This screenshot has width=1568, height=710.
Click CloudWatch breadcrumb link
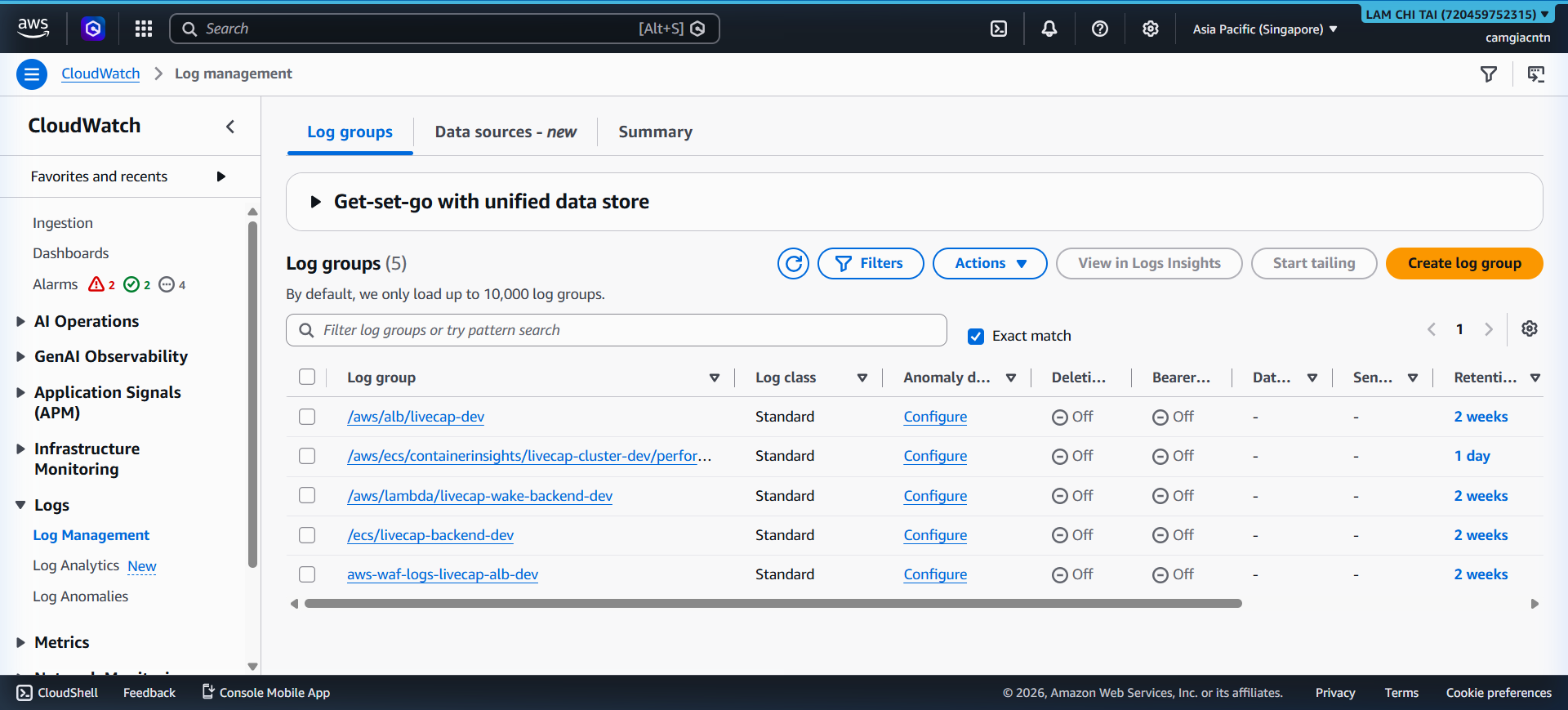(100, 74)
